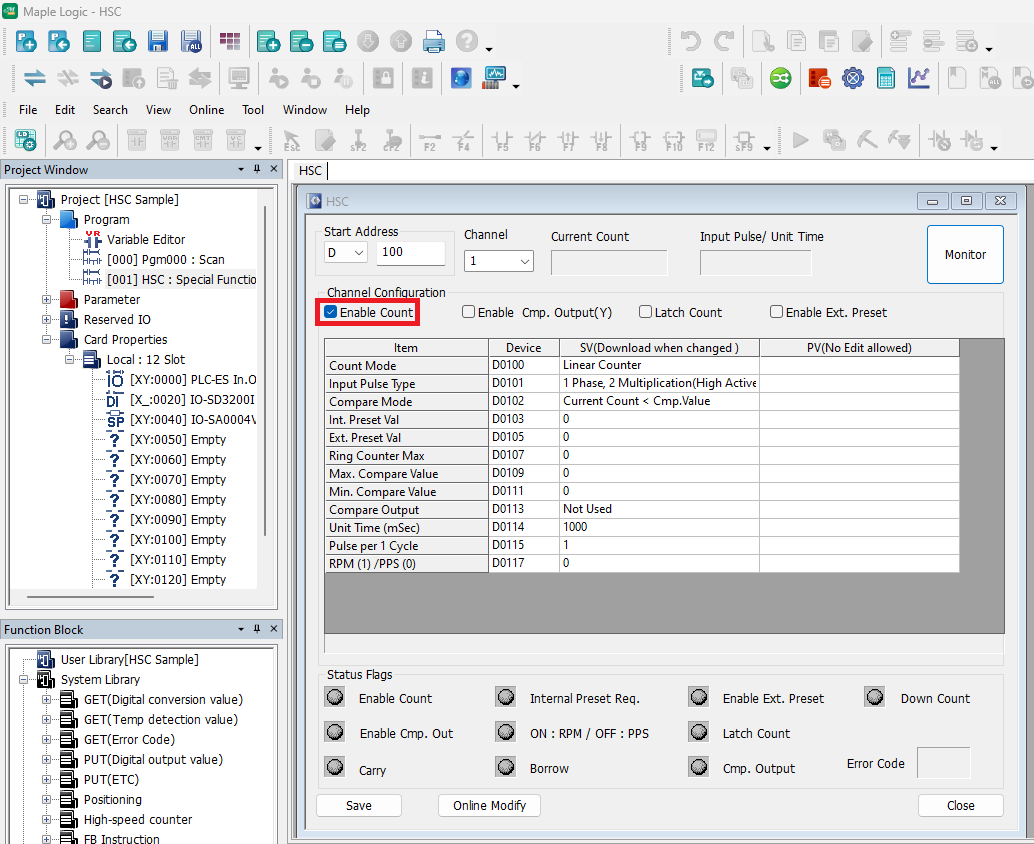Open the Online menu

(x=206, y=110)
